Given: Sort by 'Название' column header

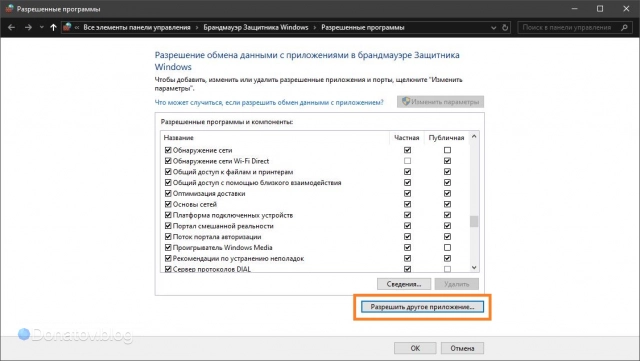Looking at the screenshot, I should click(x=178, y=138).
